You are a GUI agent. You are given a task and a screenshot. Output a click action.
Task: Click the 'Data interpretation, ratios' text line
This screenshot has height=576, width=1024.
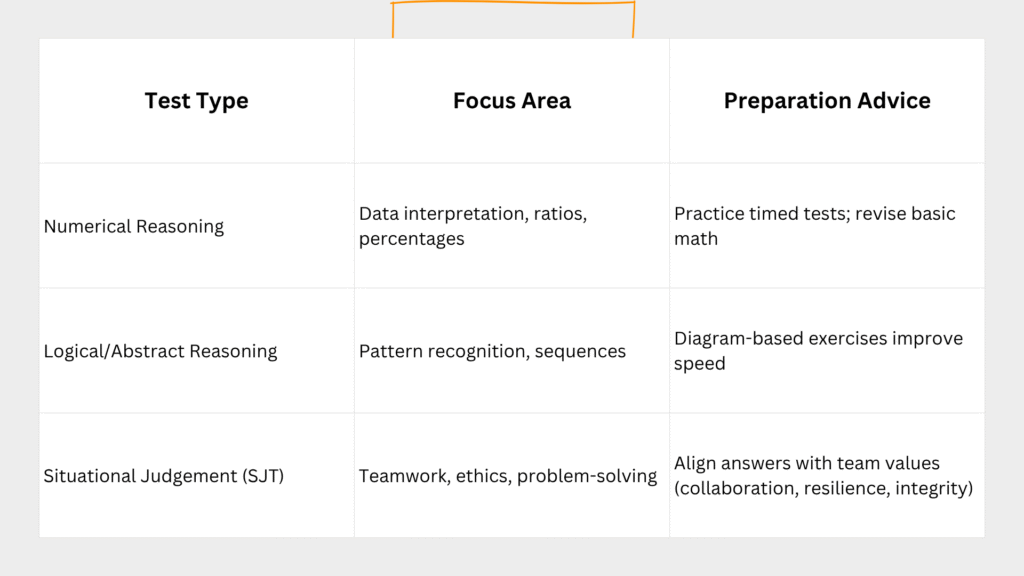471,214
